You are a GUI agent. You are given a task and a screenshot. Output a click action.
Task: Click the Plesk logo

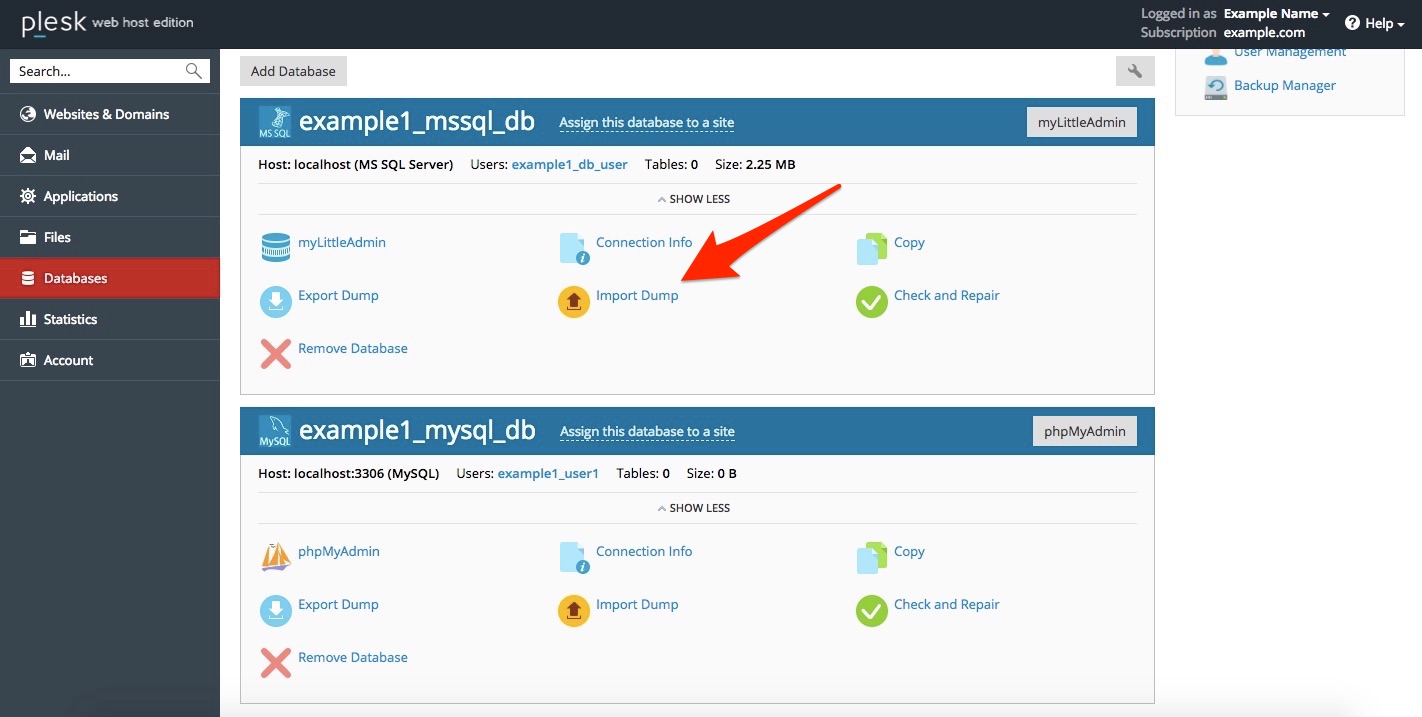[53, 23]
